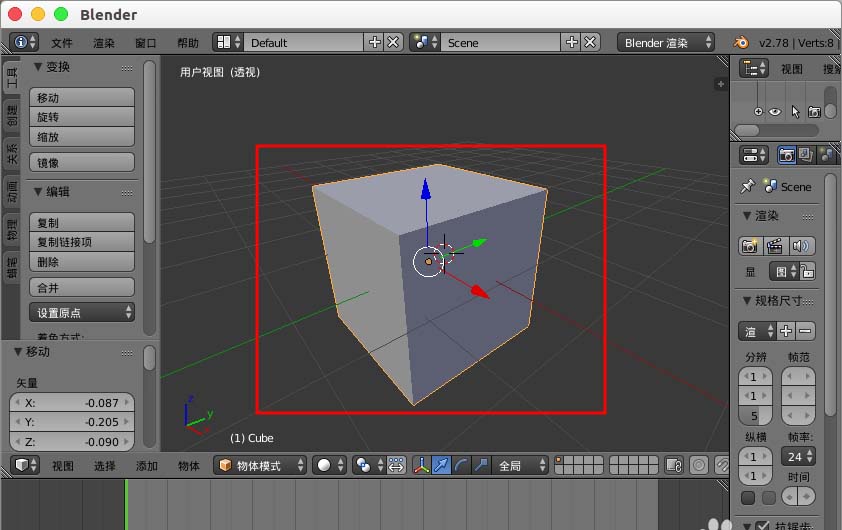Switch to the Render properties camera tab
Viewport: 842px width, 530px height.
coord(787,155)
